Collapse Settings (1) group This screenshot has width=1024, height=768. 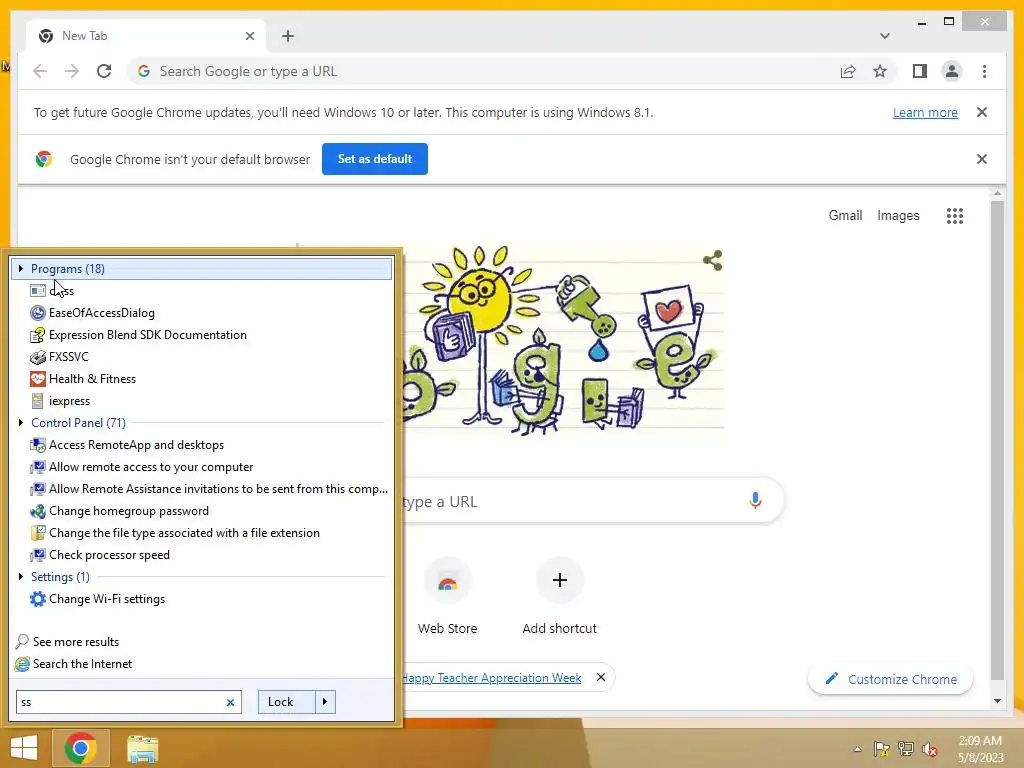21,577
